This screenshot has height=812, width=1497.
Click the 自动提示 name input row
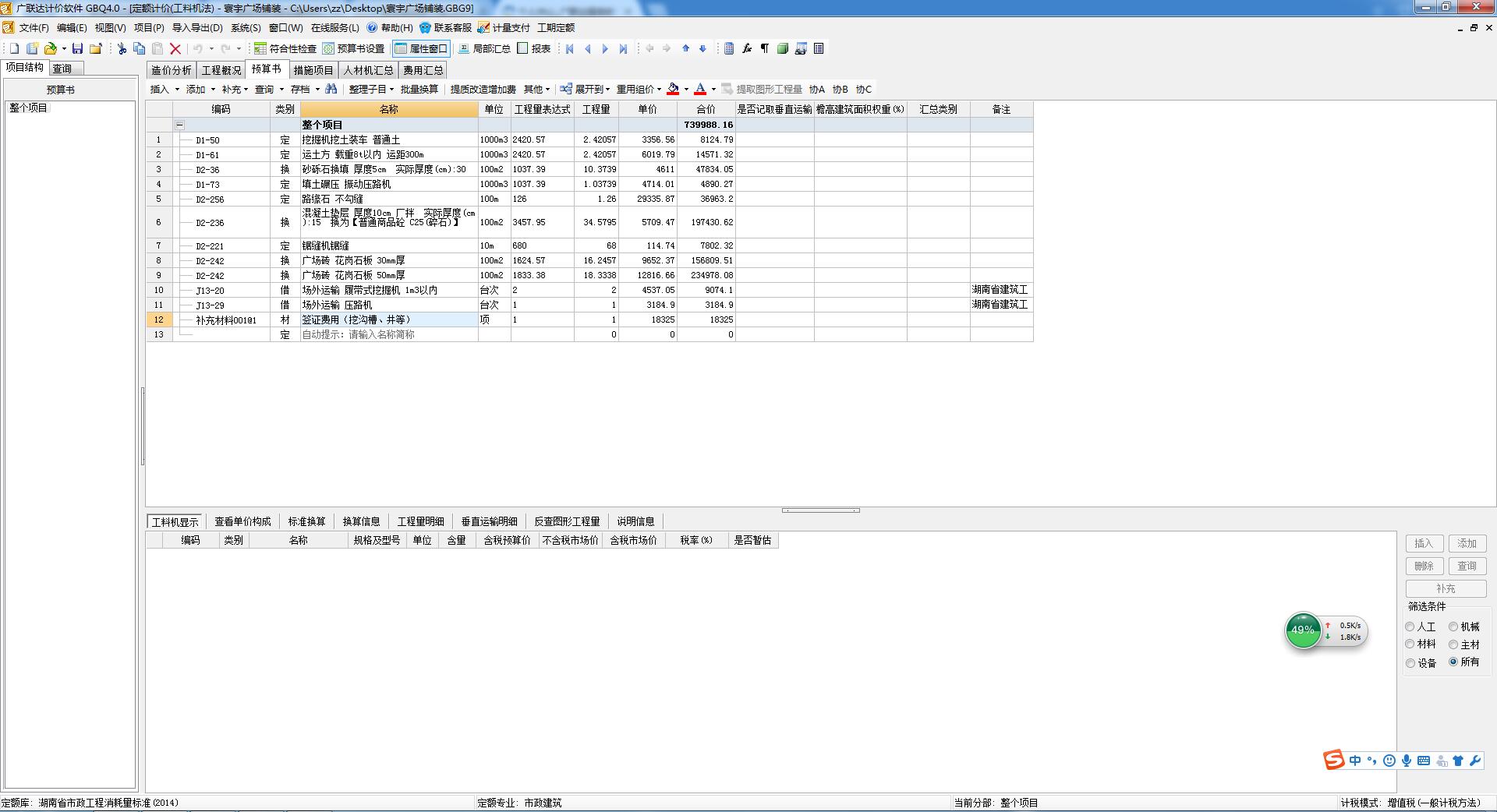coord(389,334)
